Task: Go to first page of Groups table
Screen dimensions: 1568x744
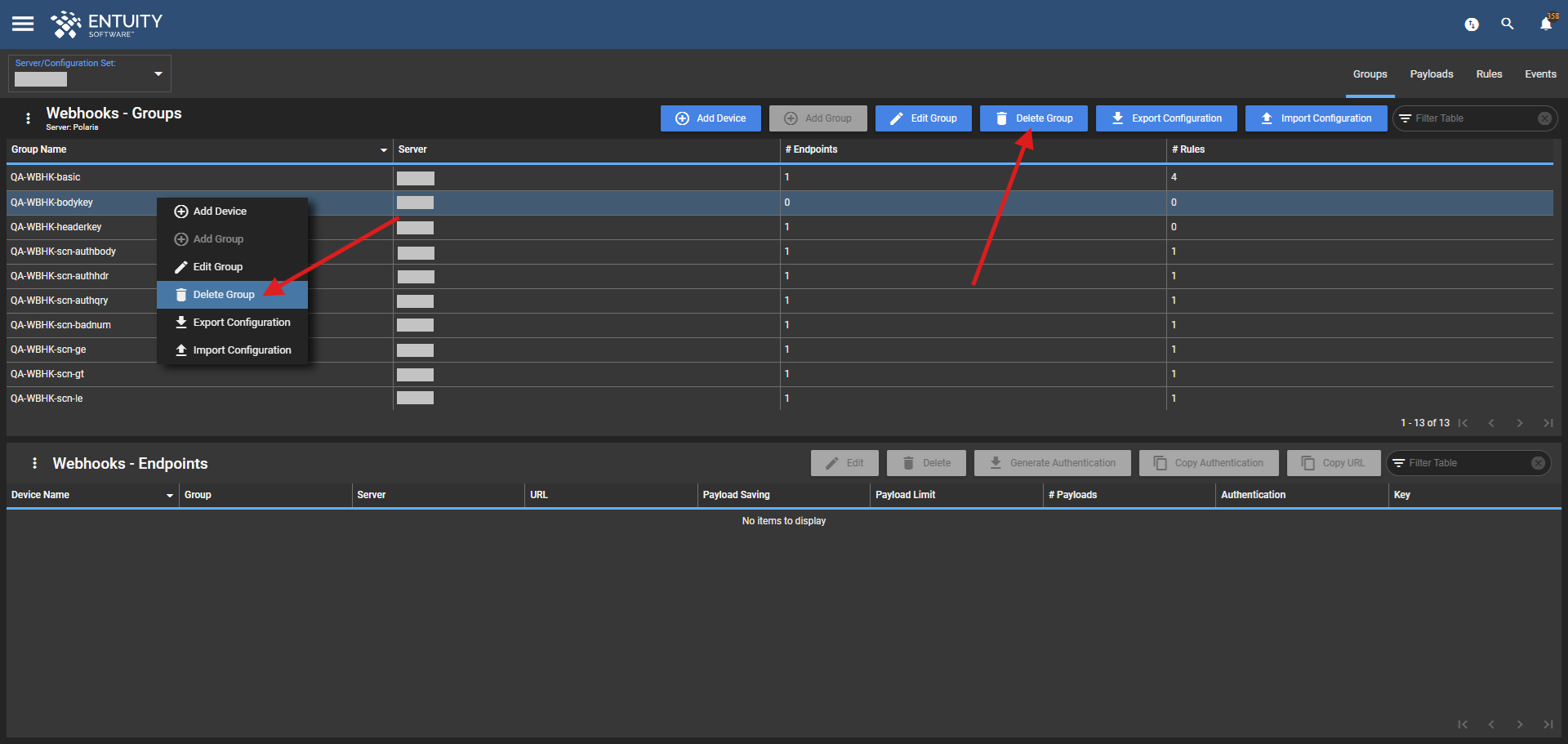Action: pos(1463,423)
